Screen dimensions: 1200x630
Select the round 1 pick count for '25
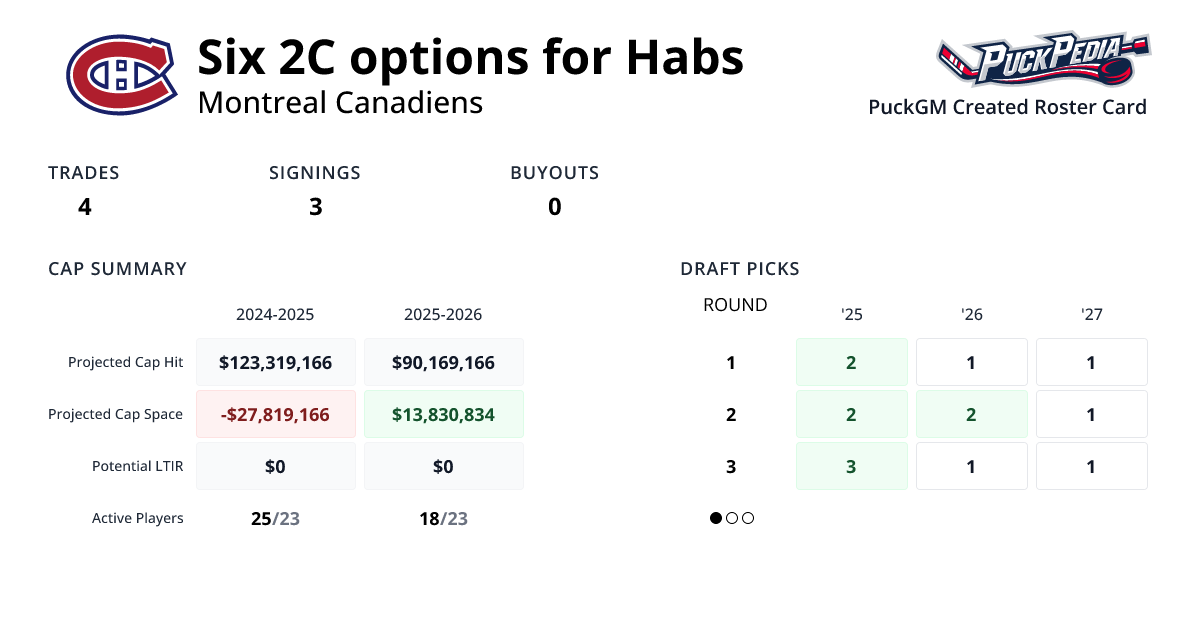[x=851, y=362]
